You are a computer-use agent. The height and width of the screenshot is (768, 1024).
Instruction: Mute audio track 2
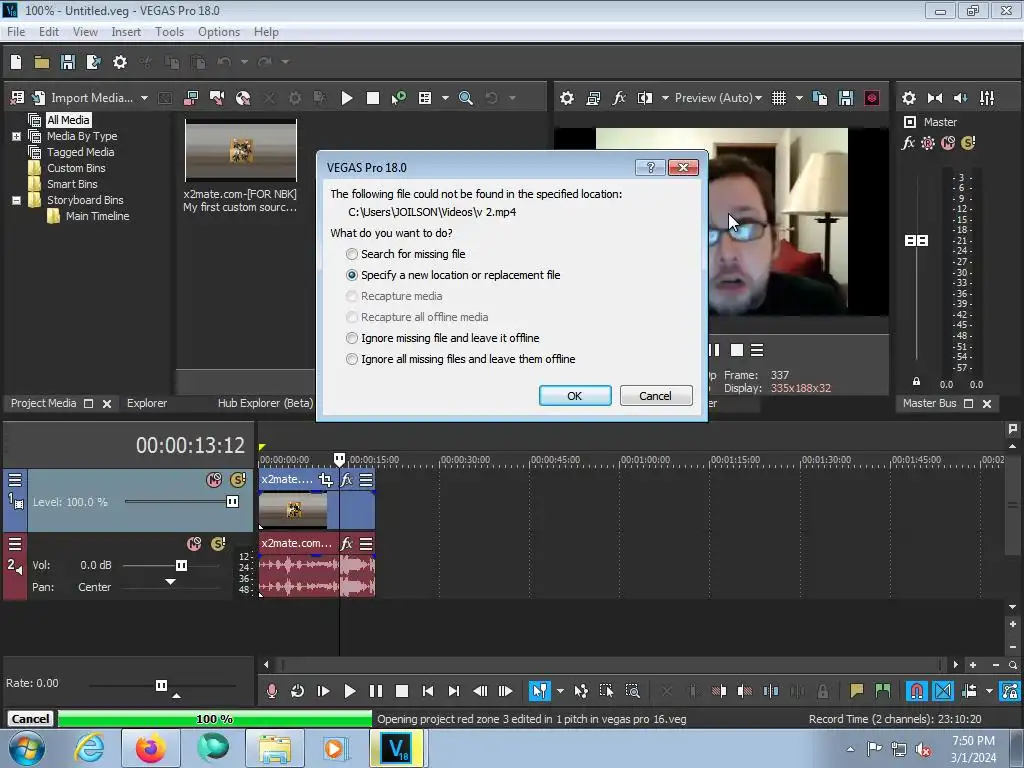[x=194, y=544]
